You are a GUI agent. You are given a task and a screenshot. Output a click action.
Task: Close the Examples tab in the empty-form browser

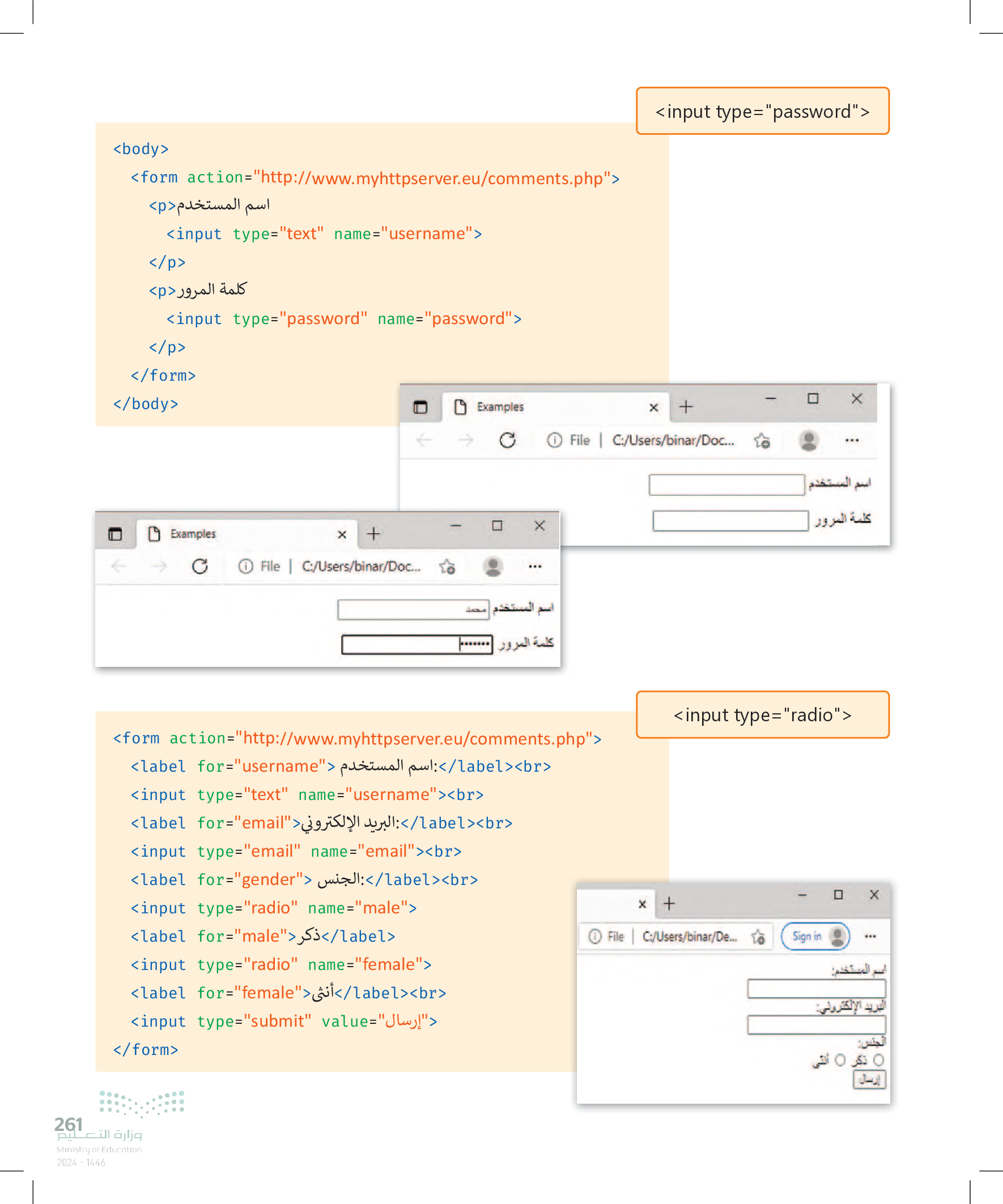coord(653,407)
